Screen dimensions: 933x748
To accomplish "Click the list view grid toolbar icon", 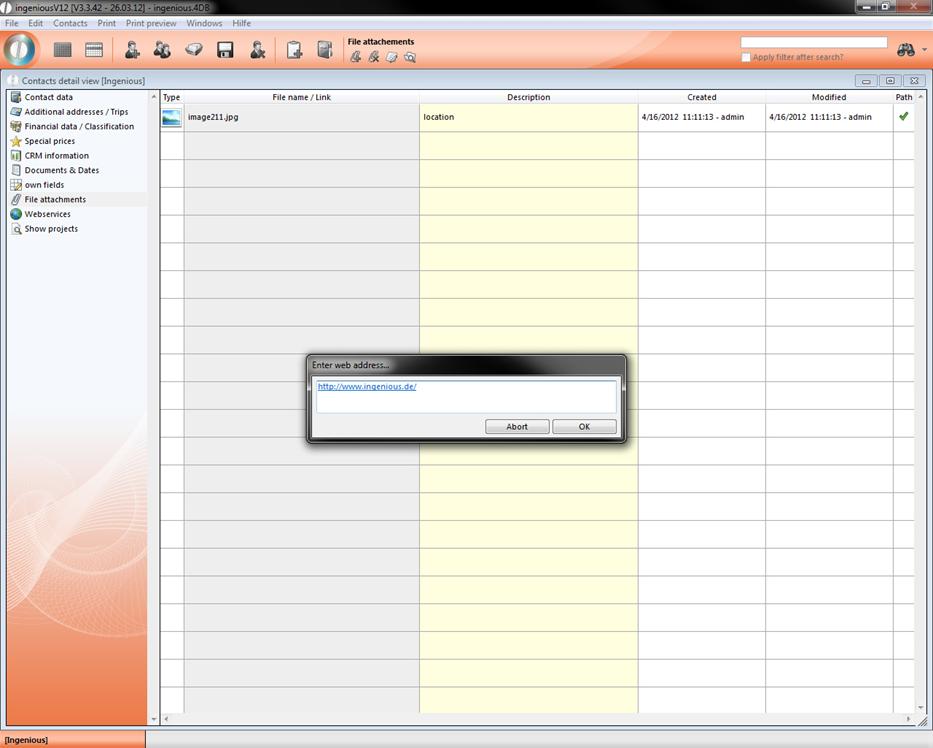I will click(63, 50).
